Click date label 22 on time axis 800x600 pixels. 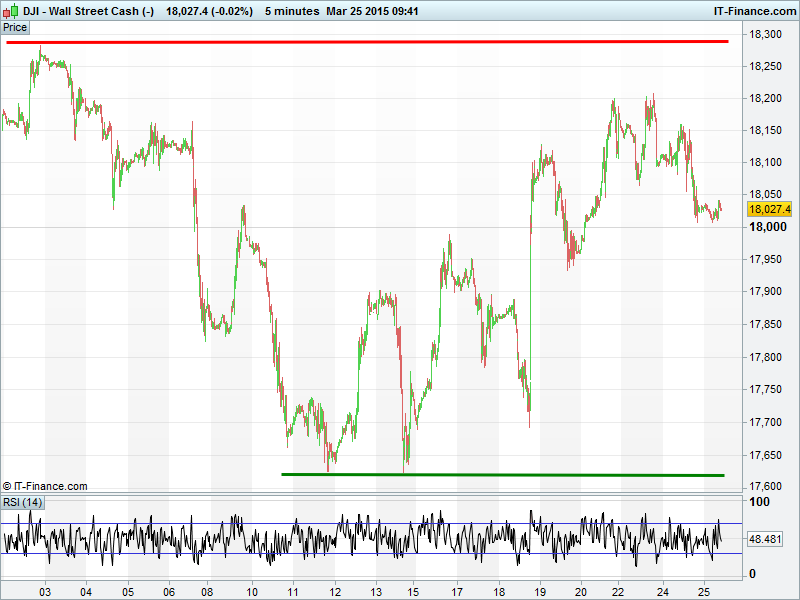(x=621, y=591)
